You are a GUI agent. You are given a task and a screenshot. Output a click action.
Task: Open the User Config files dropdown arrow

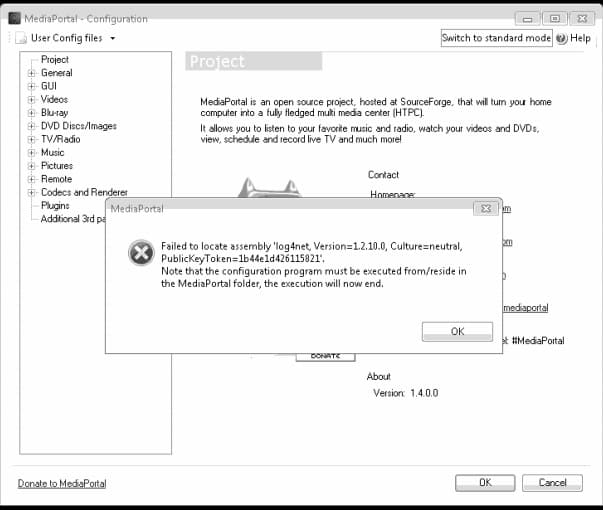click(x=113, y=38)
